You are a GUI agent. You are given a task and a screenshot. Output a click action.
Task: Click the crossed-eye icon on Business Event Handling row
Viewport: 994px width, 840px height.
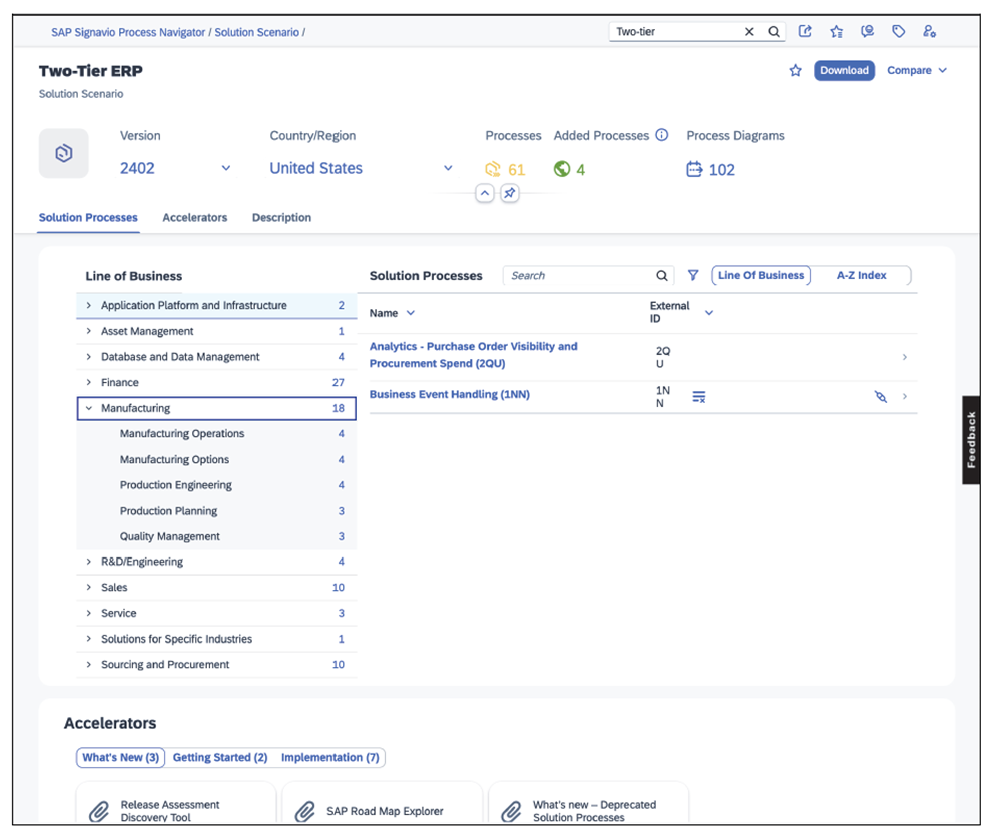tap(880, 396)
